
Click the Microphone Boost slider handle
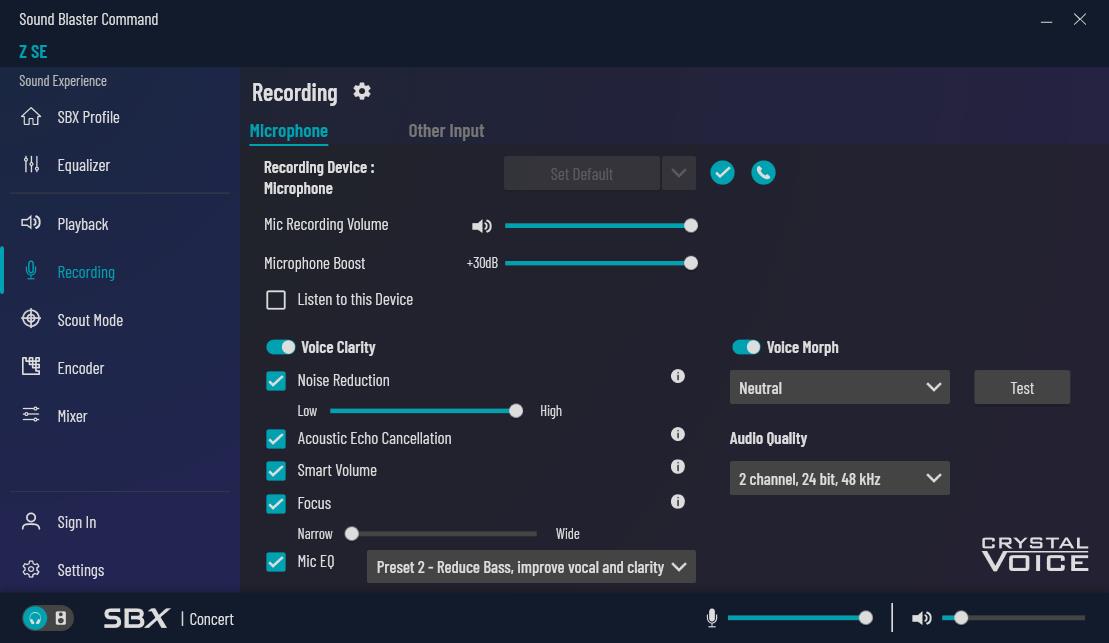pyautogui.click(x=690, y=263)
